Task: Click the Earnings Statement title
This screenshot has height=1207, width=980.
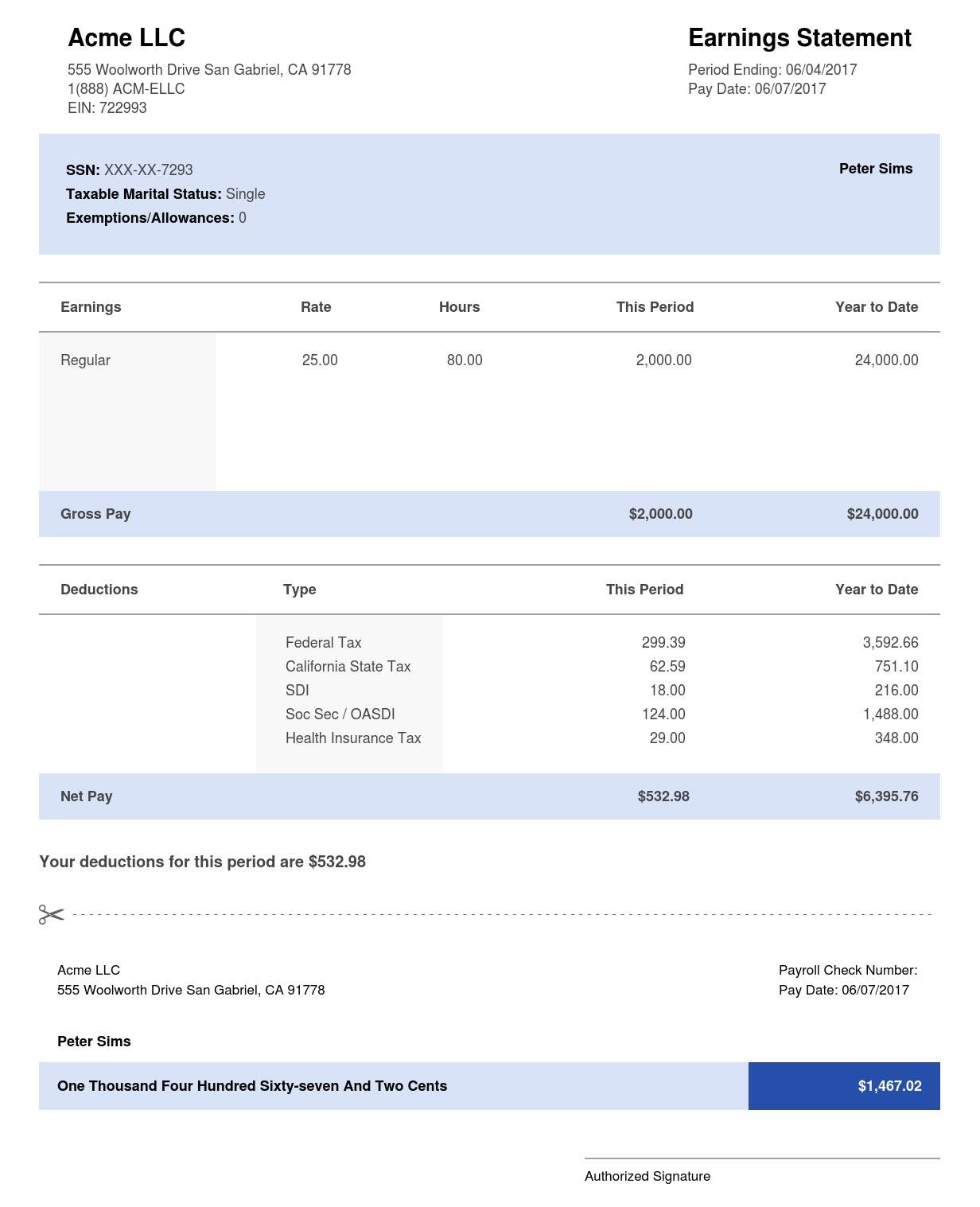Action: pyautogui.click(x=799, y=37)
